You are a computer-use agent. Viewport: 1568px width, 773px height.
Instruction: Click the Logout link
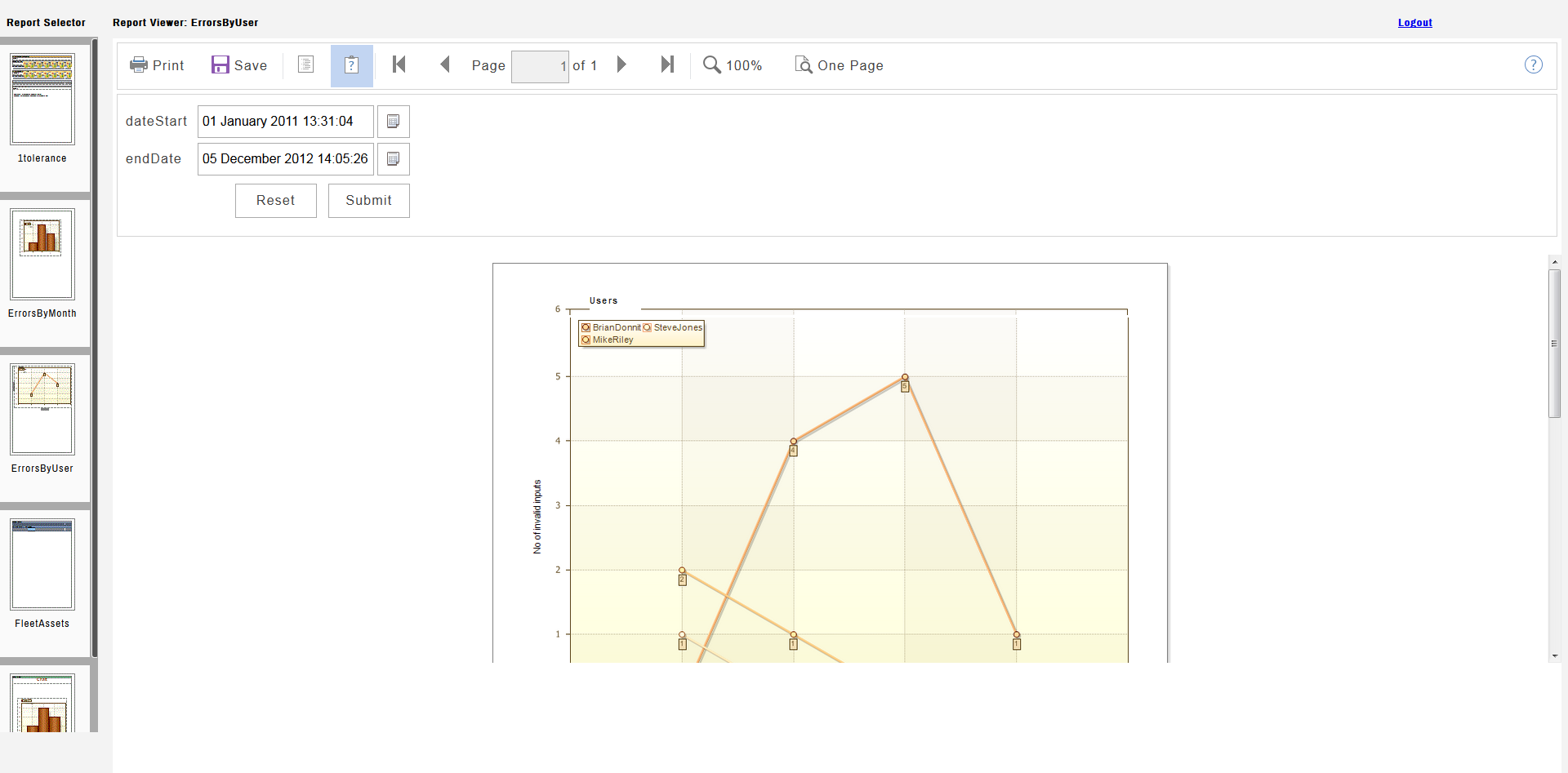click(1415, 23)
